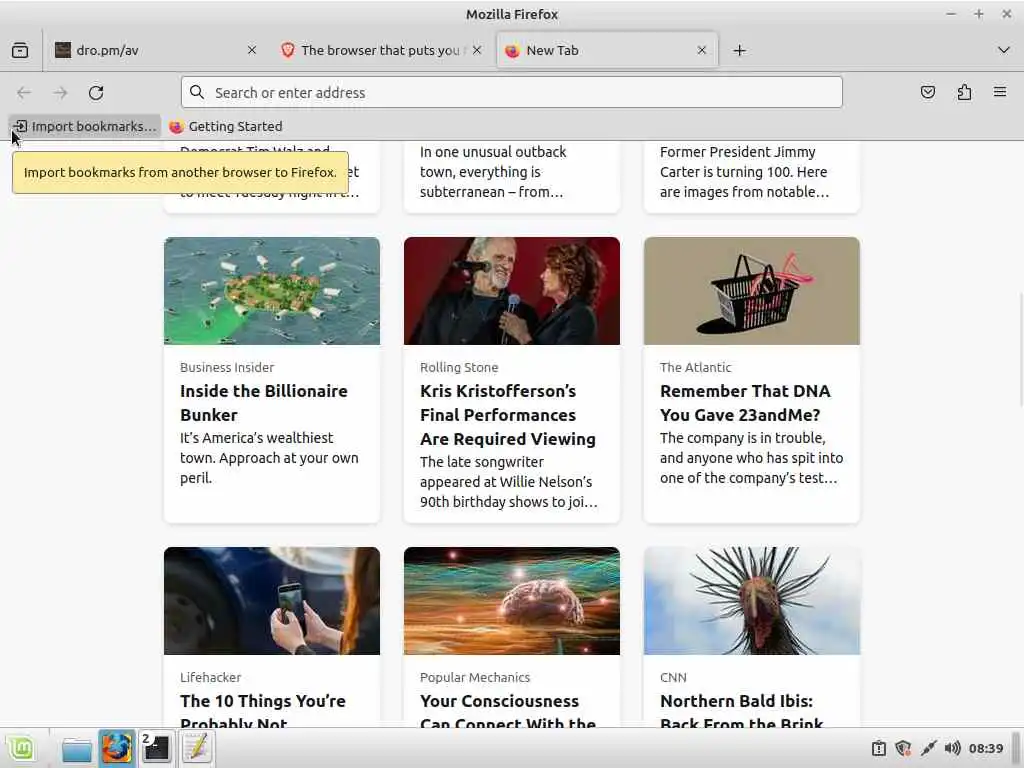Image resolution: width=1024 pixels, height=768 pixels.
Task: Click the Popular Mechanics source label
Action: [x=475, y=677]
